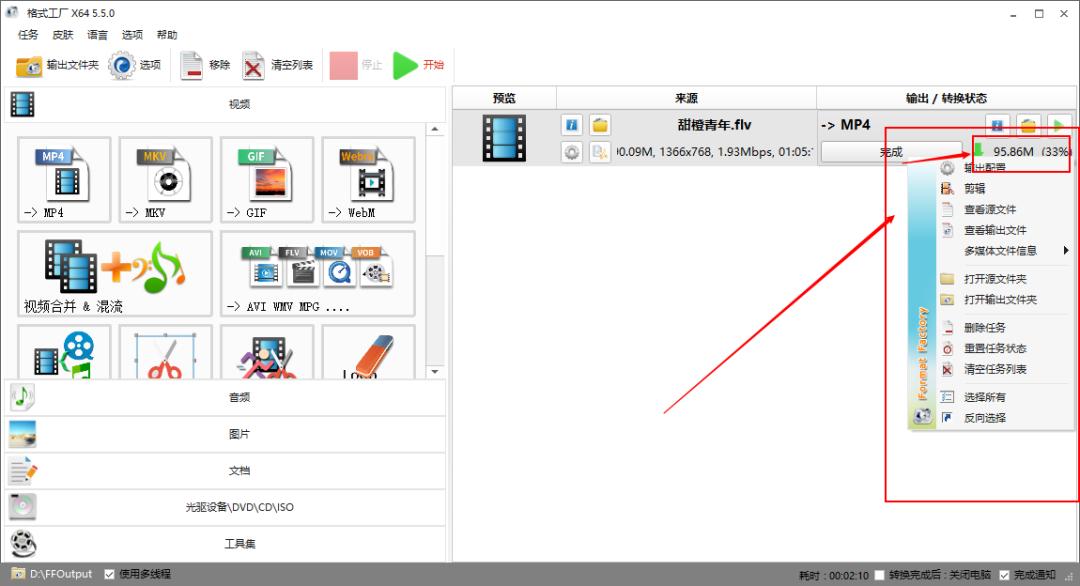Choose the -> MKV video format
The height and width of the screenshot is (586, 1080).
pos(165,180)
